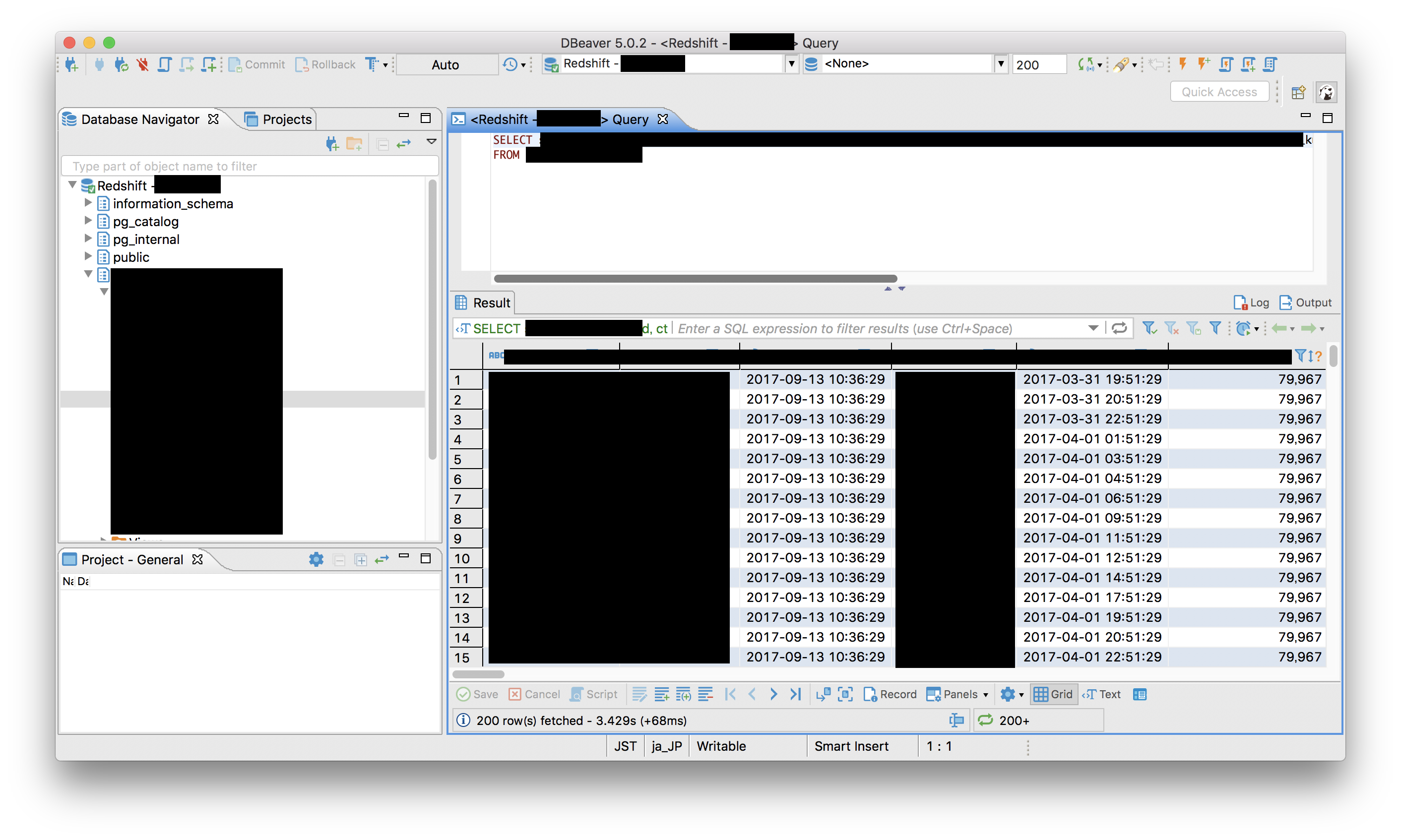
Task: Go to next row arrow icon
Action: tap(774, 694)
